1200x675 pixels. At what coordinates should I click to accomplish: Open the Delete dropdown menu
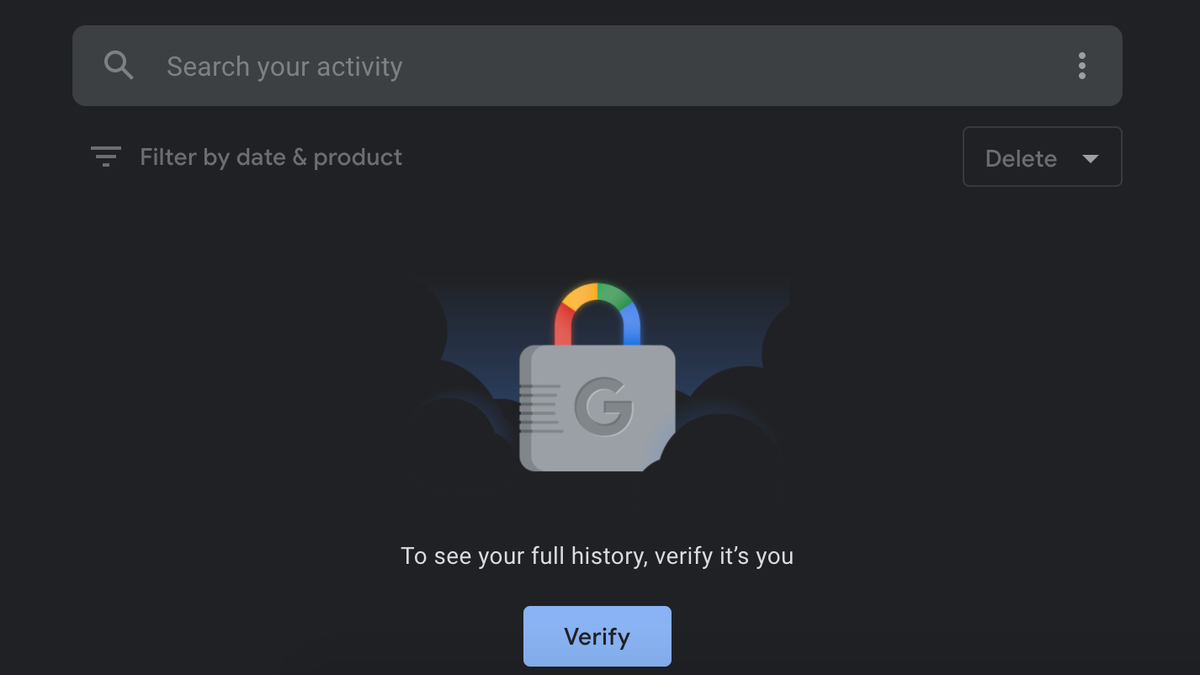point(1042,157)
